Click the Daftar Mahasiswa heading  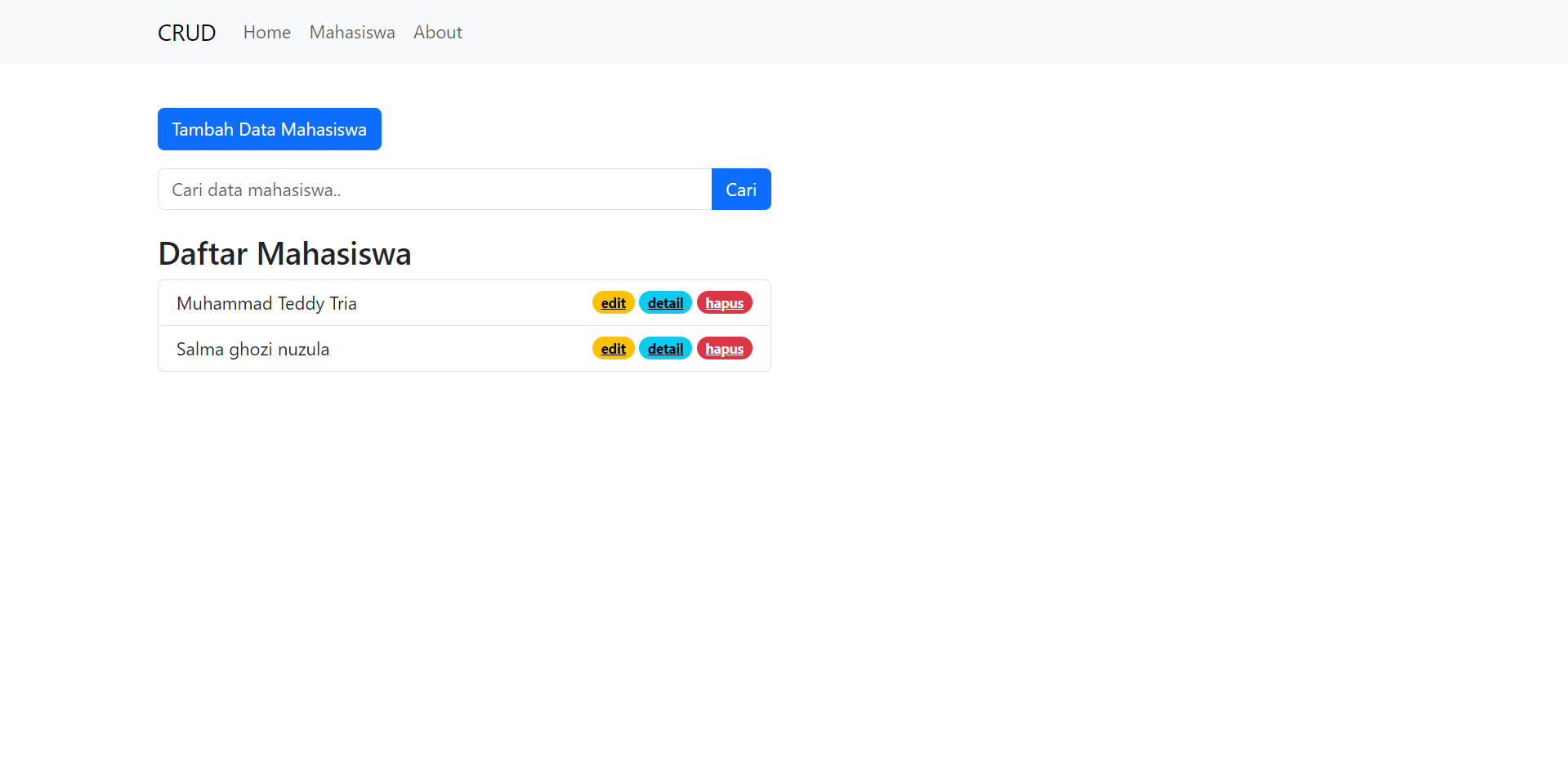coord(284,254)
